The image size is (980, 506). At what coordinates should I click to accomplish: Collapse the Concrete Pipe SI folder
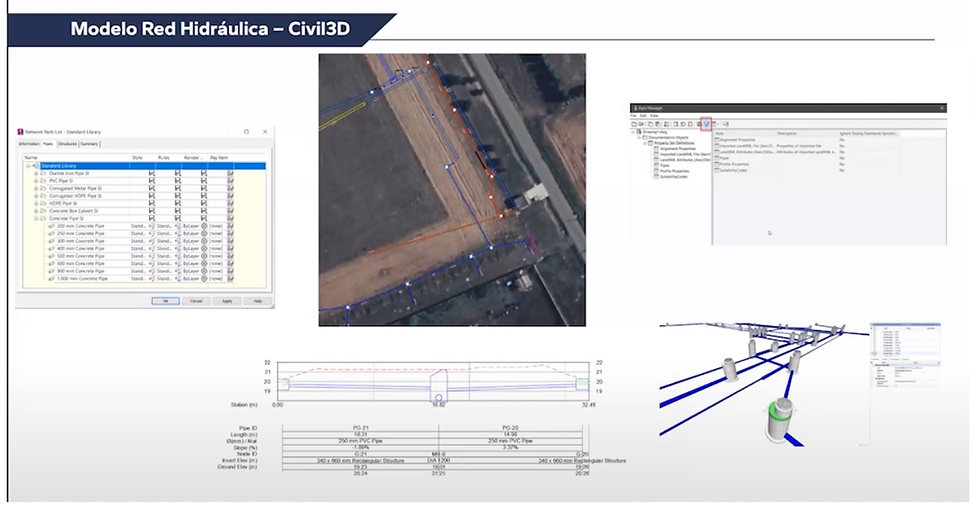point(36,218)
